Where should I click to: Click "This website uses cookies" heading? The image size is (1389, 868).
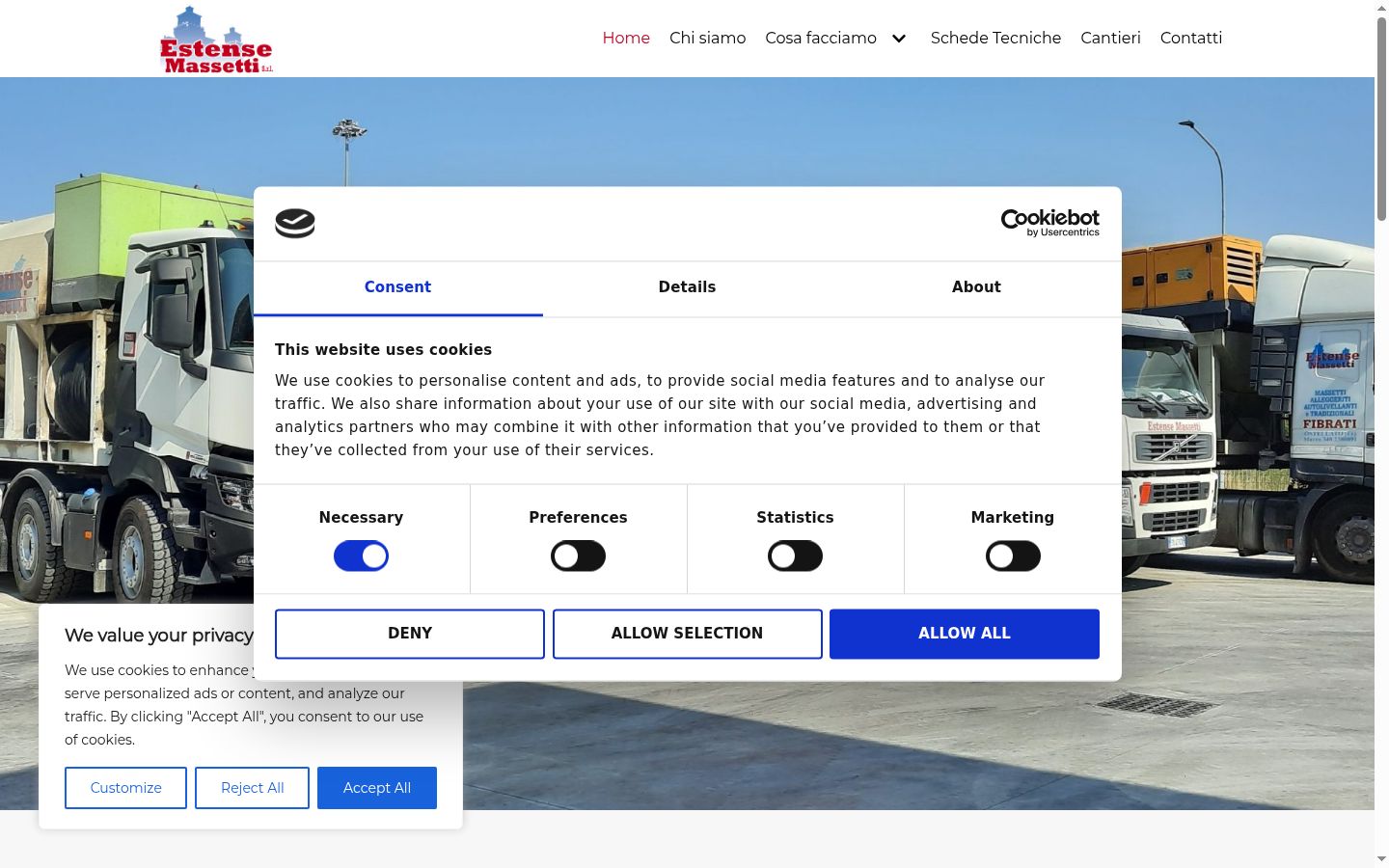tap(383, 350)
